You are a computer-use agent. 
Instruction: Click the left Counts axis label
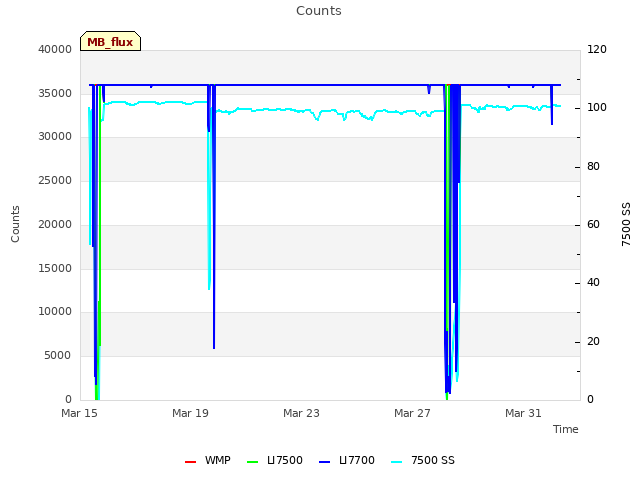click(x=15, y=224)
